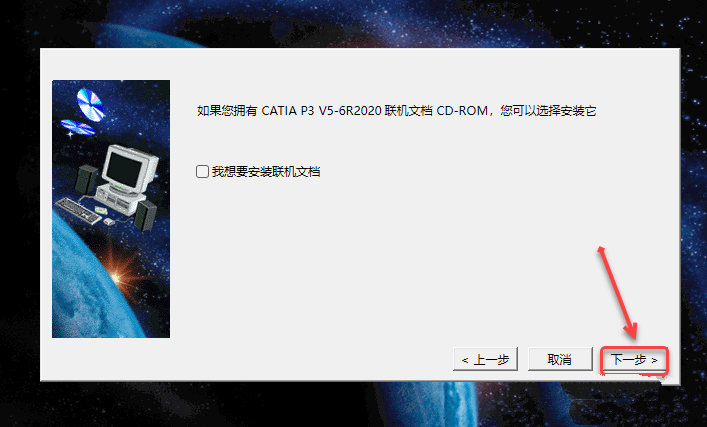Click the left speaker in the artwork
Screen dimensions: 707x427
point(86,179)
